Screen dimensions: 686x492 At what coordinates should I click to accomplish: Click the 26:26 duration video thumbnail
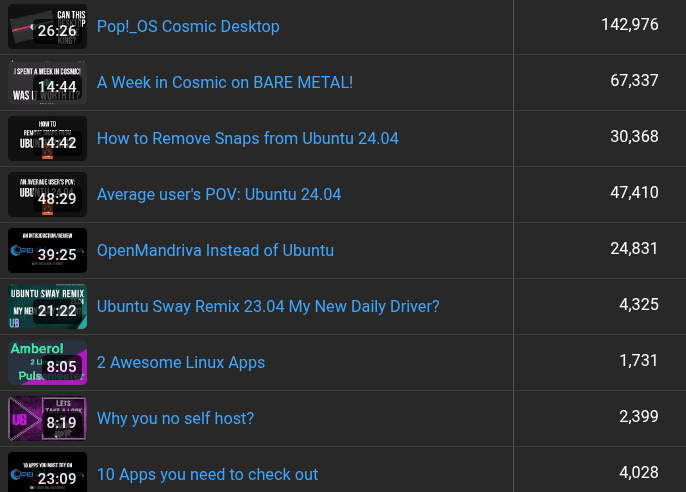tap(47, 26)
